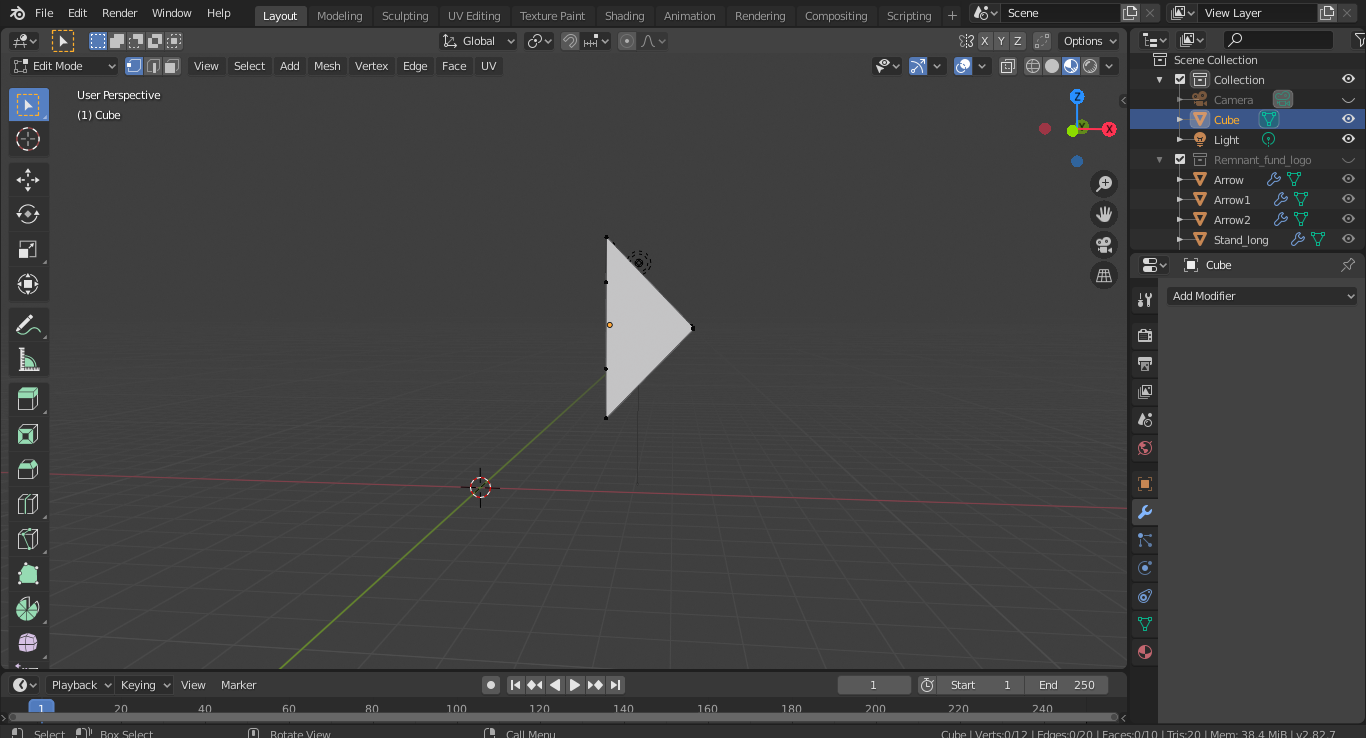Toggle proportional editing
1366x738 pixels.
(627, 41)
